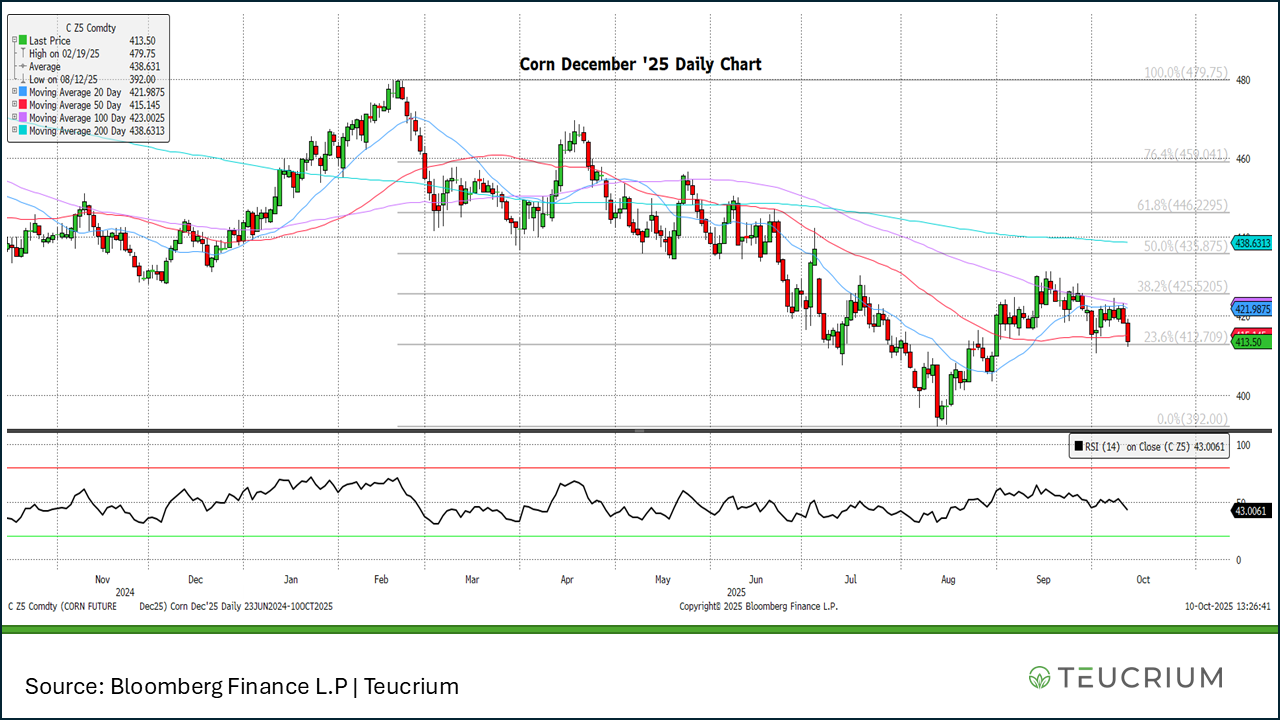The image size is (1280, 720).
Task: Click the panel divider above the RSI pane
Action: (640, 431)
